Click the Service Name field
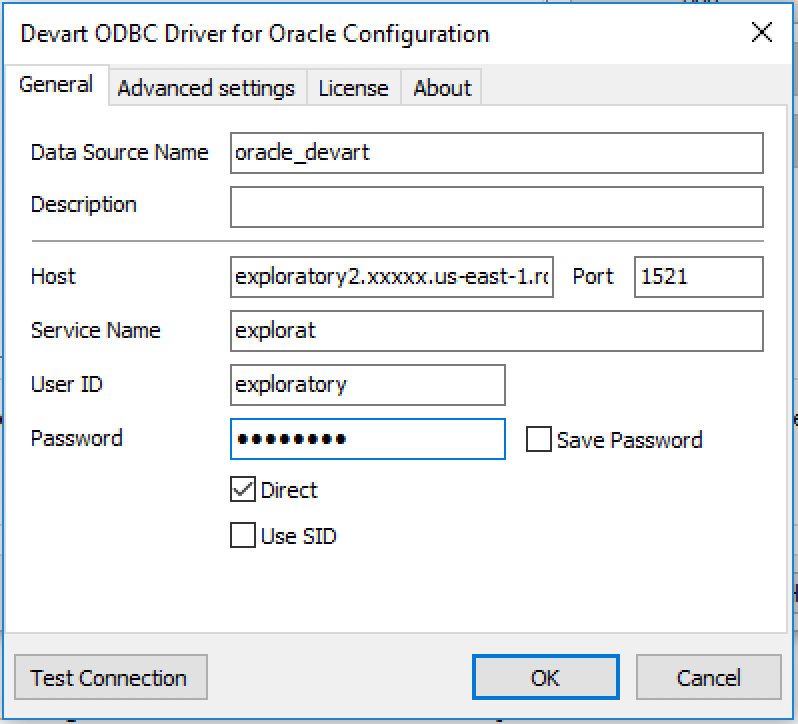The width and height of the screenshot is (798, 724). [497, 331]
